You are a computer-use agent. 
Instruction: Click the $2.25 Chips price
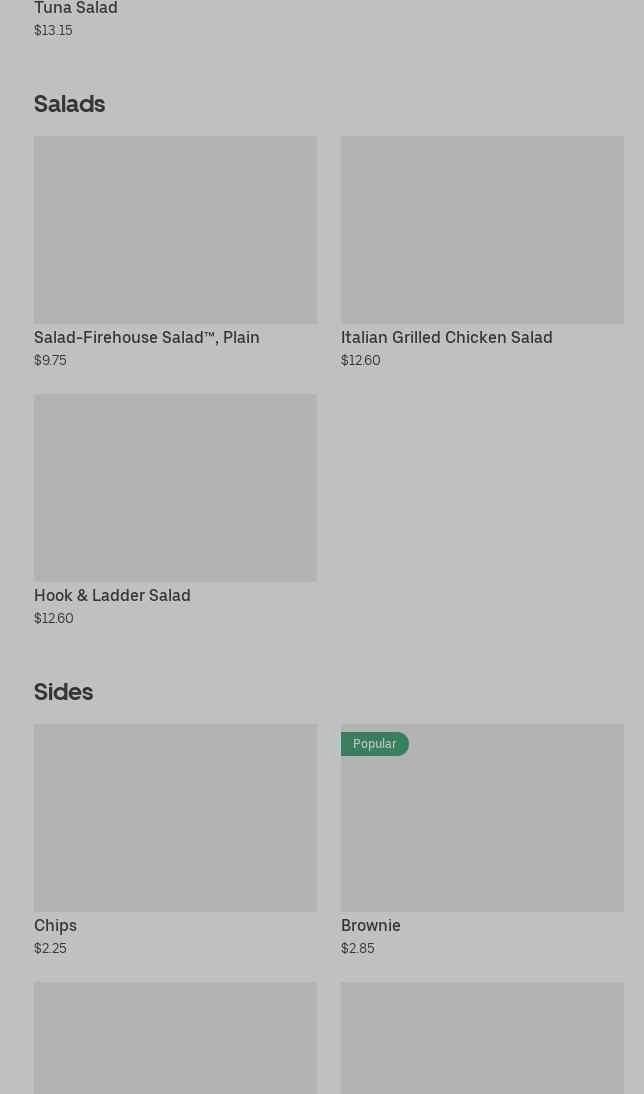tap(50, 948)
